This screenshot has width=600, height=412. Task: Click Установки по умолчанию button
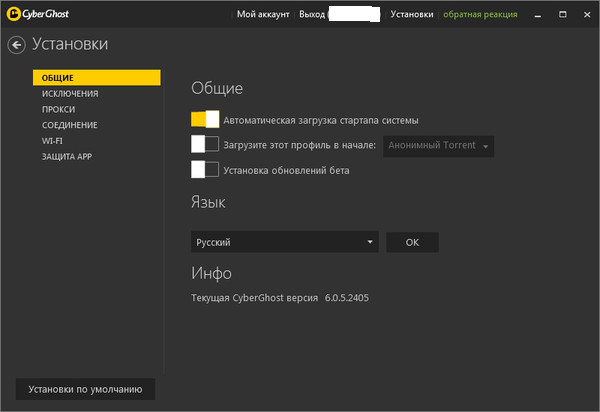coord(85,389)
